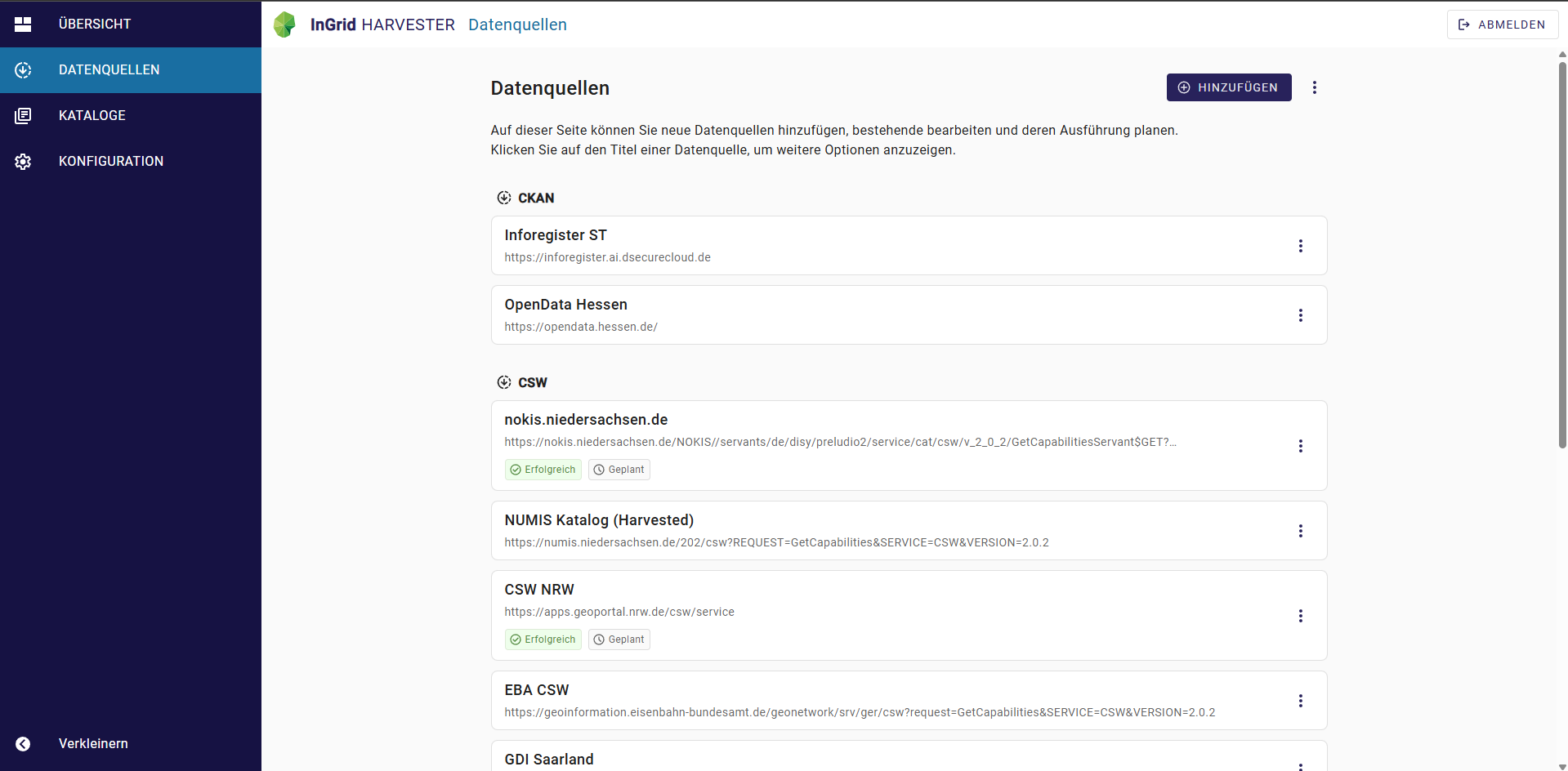Open options menu for OpenData Hessen
This screenshot has height=771, width=1568.
point(1301,315)
